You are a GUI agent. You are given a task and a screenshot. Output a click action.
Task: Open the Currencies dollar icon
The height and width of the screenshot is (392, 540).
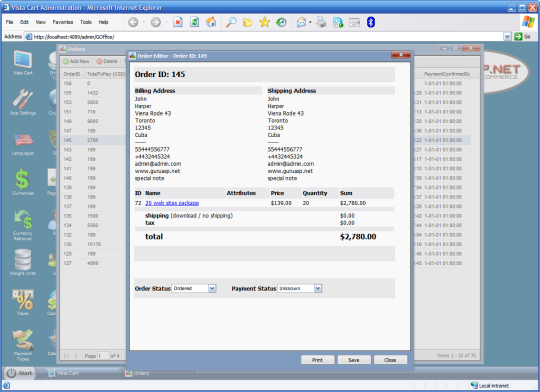[x=23, y=182]
